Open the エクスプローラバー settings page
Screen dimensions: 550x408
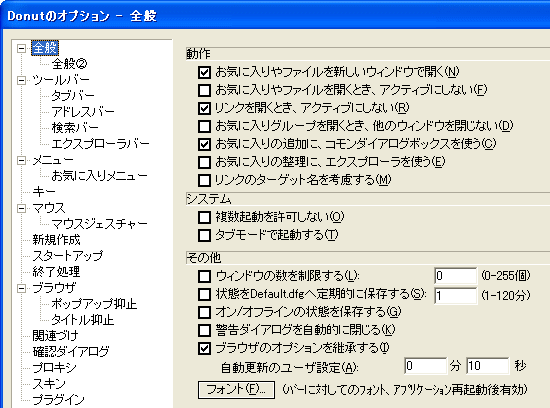[100, 144]
